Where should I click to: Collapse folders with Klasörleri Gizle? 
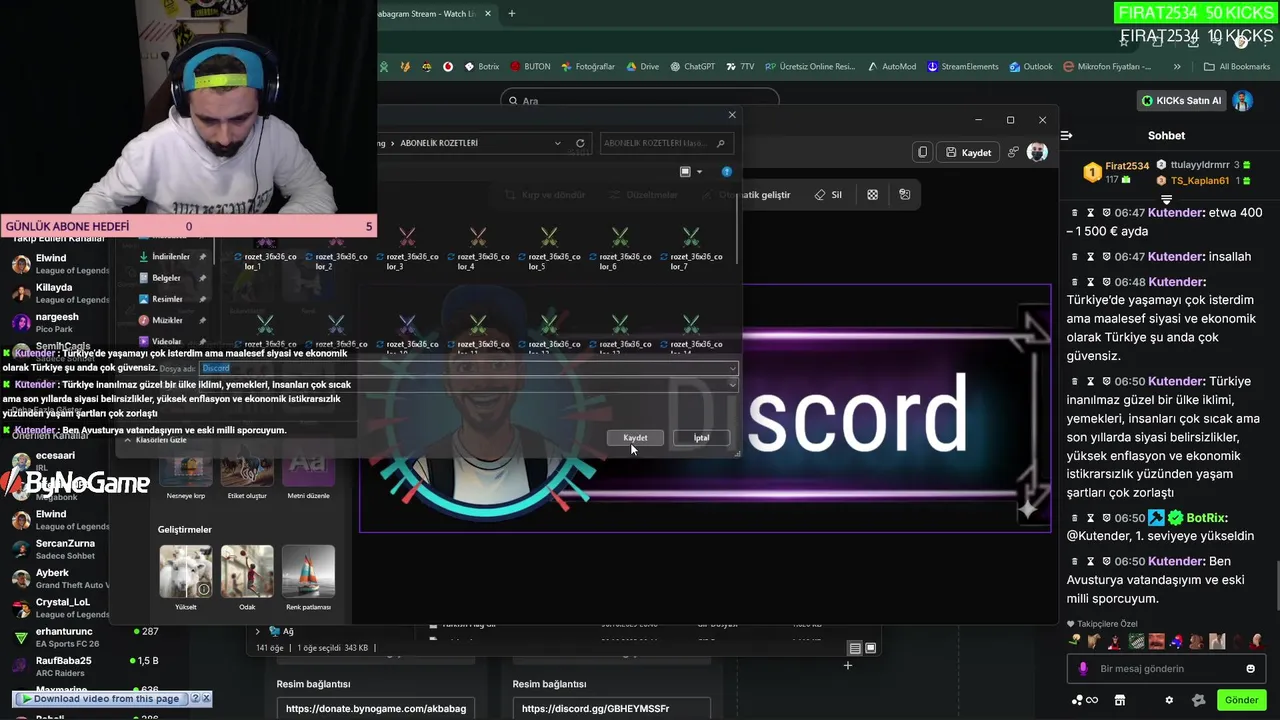pos(156,440)
